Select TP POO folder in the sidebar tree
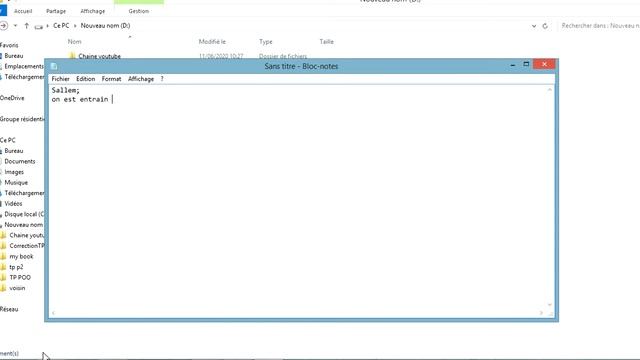The image size is (640, 360). [x=20, y=278]
